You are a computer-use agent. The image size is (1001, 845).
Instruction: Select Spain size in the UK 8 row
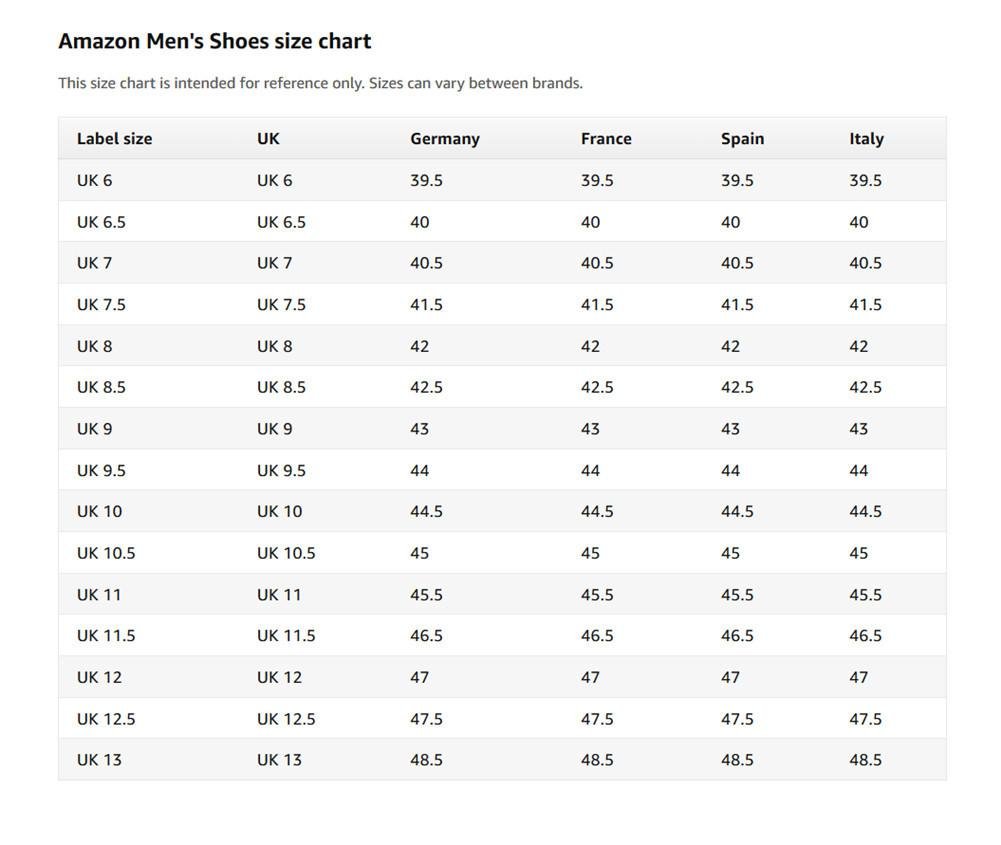[x=730, y=346]
